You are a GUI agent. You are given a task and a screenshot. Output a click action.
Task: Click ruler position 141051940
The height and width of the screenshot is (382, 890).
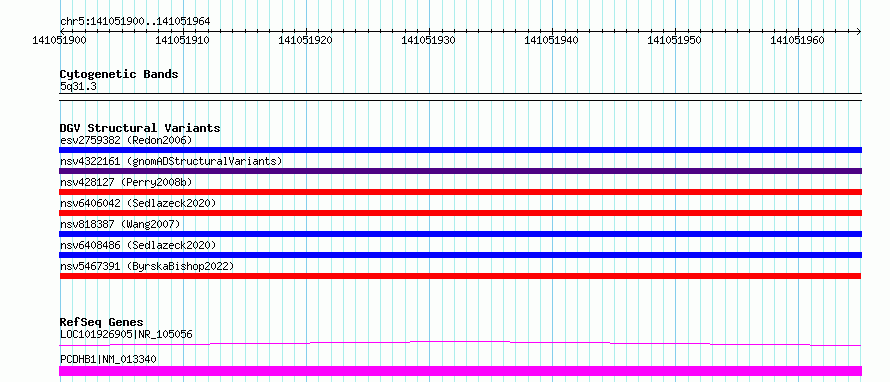552,41
